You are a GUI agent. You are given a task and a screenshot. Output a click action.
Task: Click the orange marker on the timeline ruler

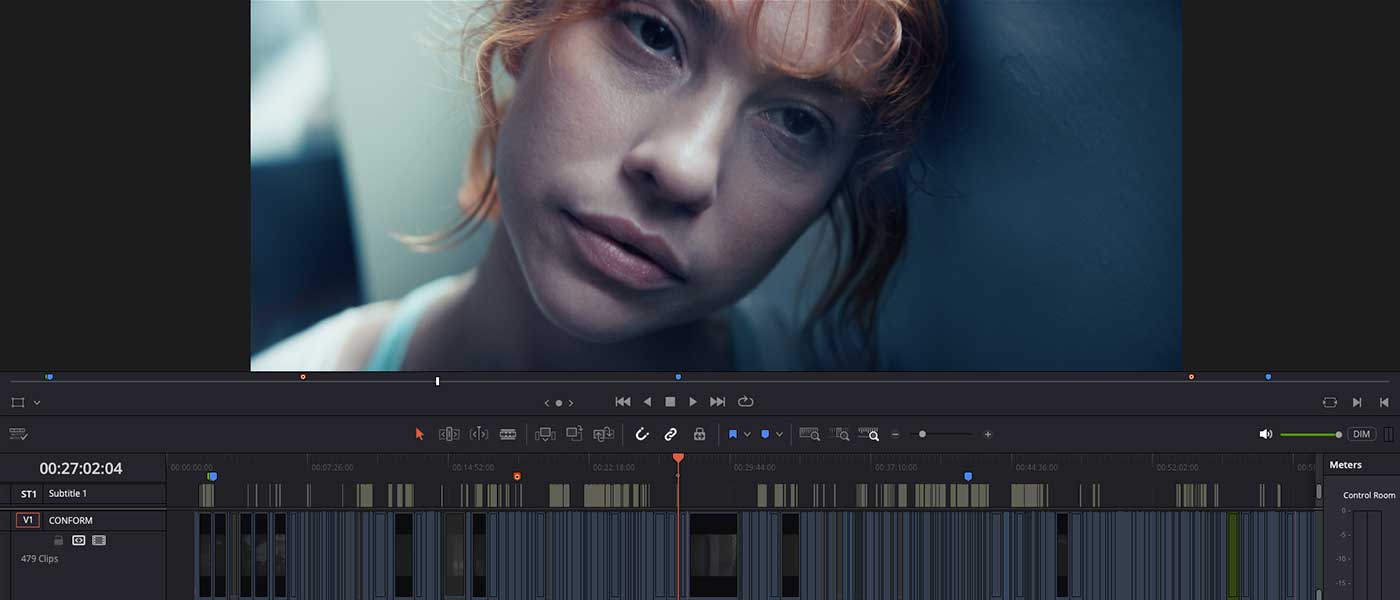point(517,476)
